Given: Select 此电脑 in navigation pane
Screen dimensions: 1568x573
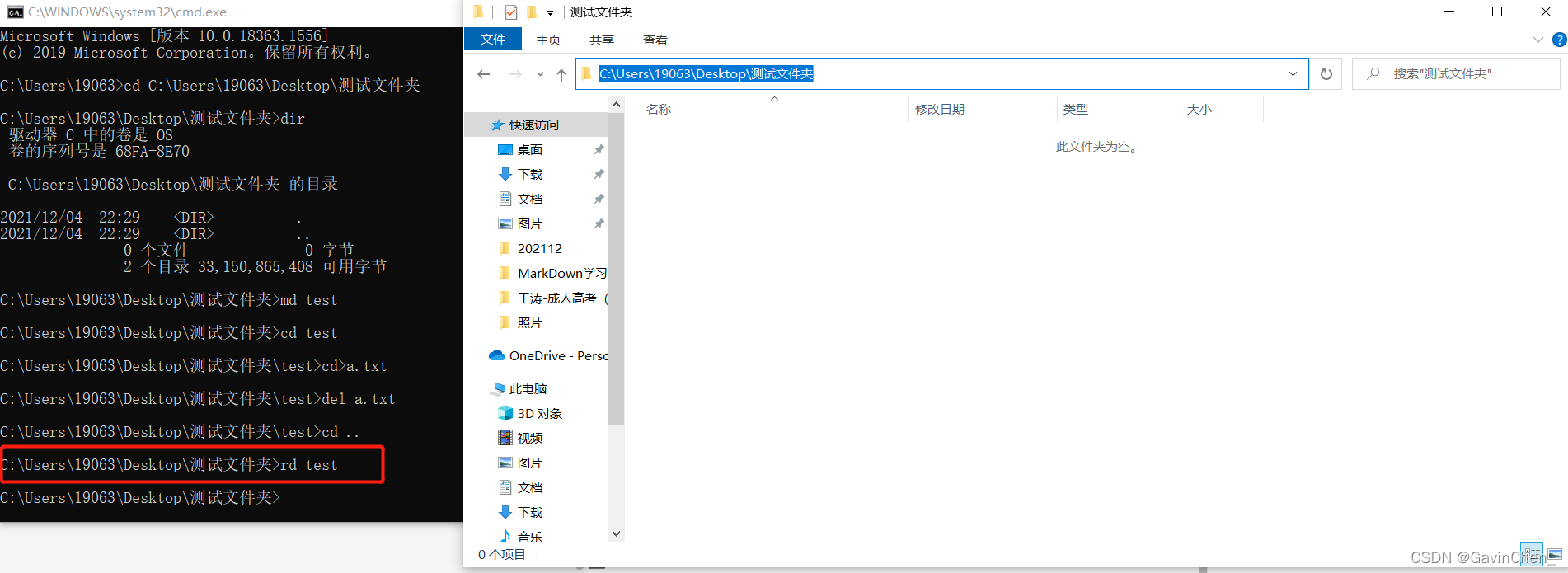Looking at the screenshot, I should pyautogui.click(x=528, y=388).
